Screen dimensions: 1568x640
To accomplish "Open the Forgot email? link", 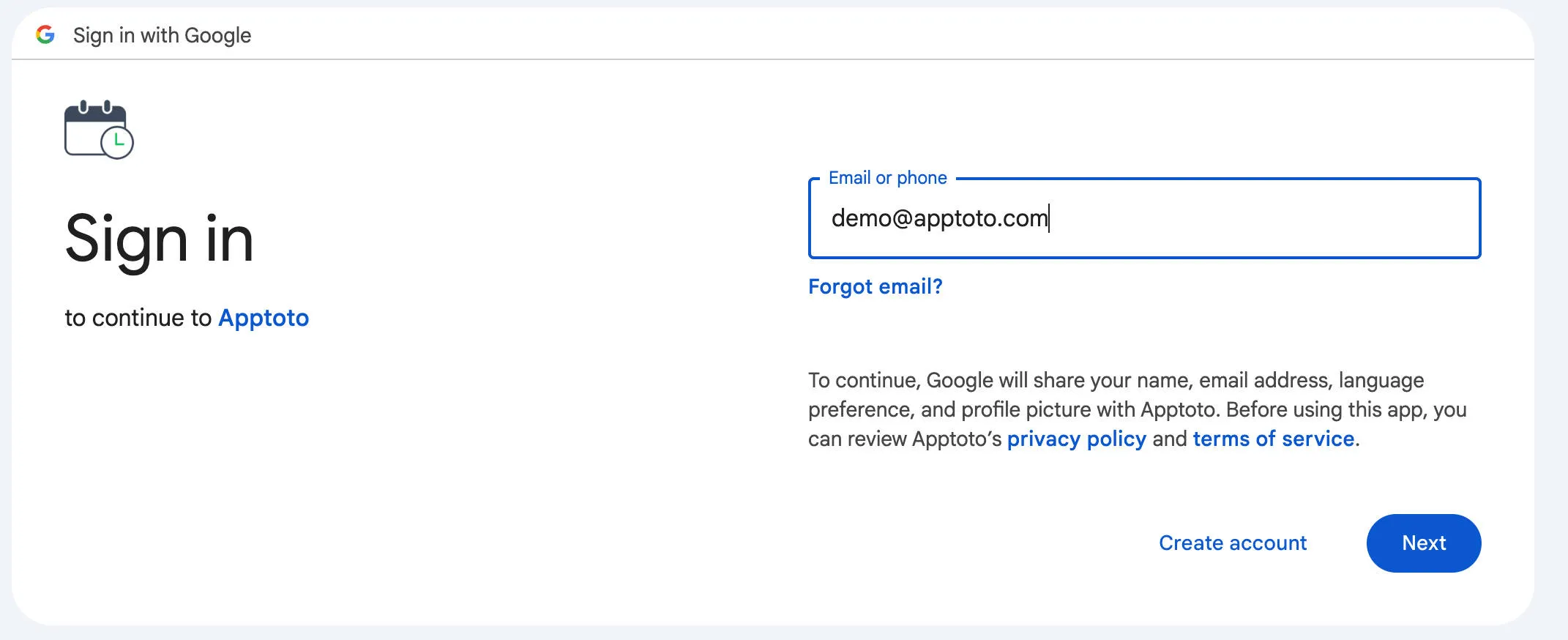I will (x=875, y=286).
